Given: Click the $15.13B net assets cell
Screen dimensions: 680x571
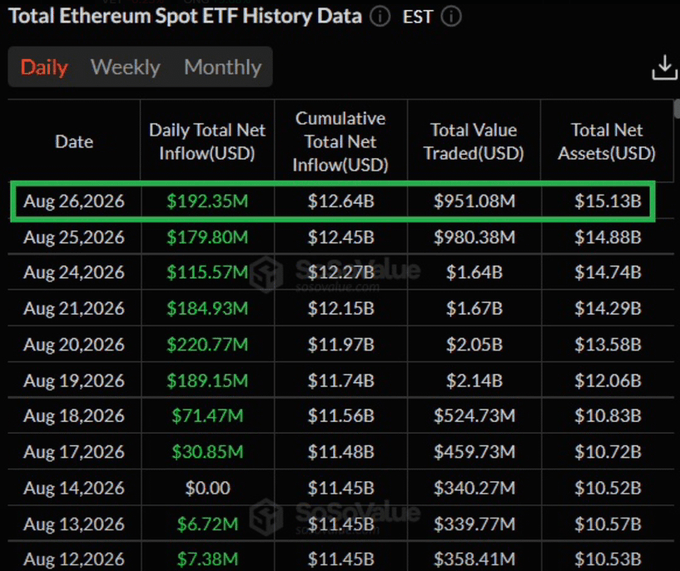Looking at the screenshot, I should [608, 201].
